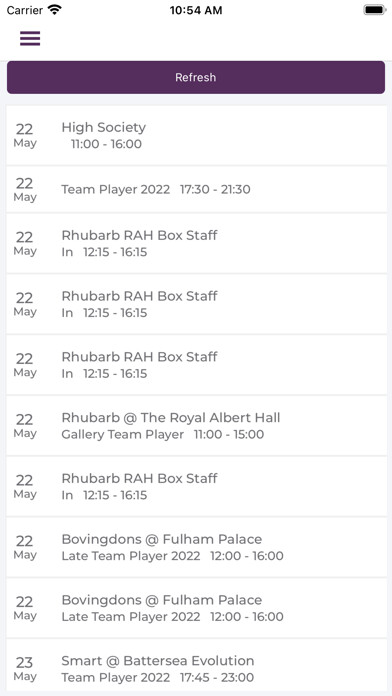The height and width of the screenshot is (696, 392).
Task: Select the second Rhubarb RAH Box Staff shift
Action: tap(196, 304)
